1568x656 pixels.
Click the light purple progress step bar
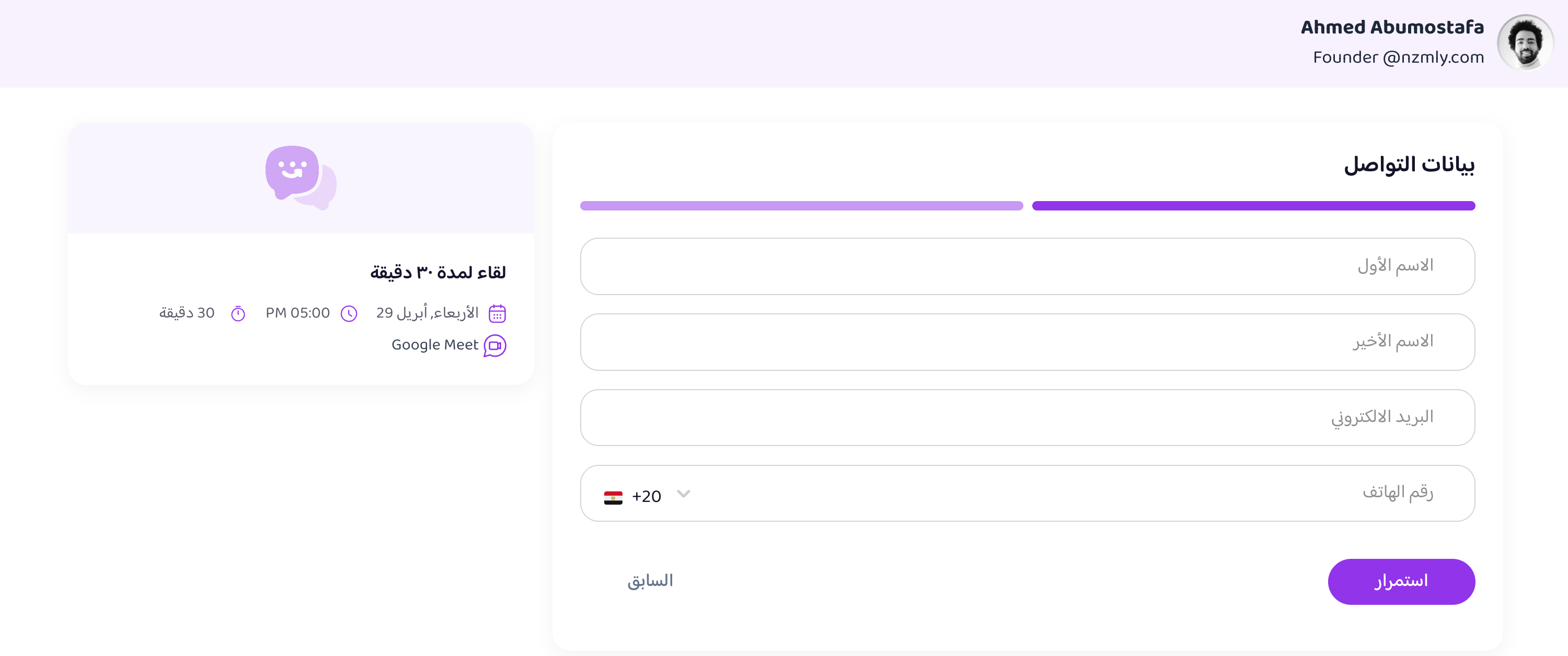(x=801, y=206)
